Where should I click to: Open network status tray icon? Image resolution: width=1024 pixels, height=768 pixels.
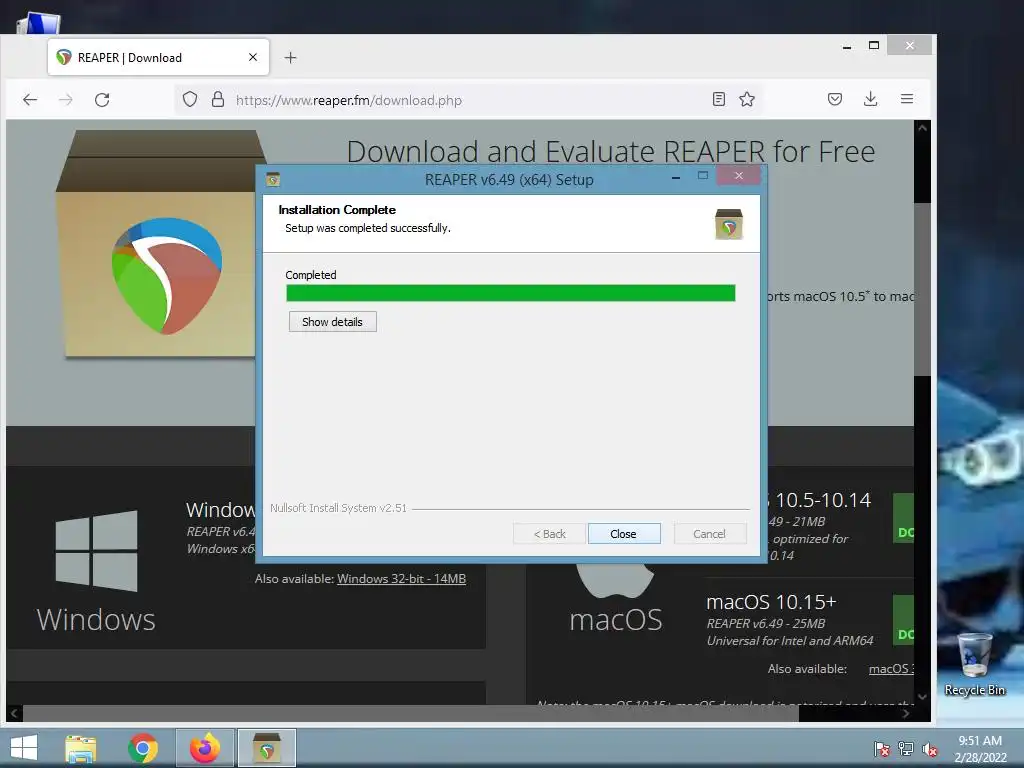click(906, 749)
